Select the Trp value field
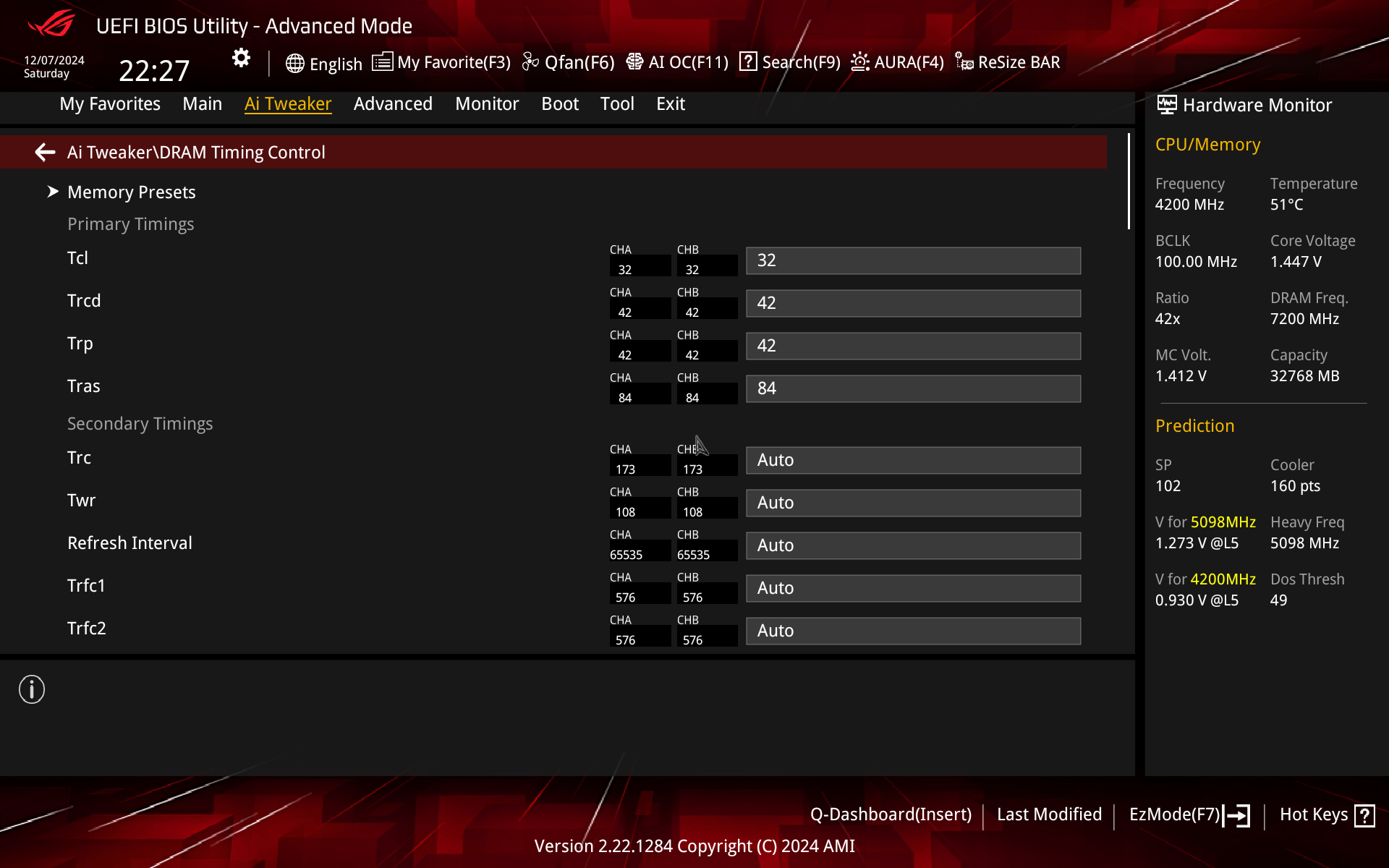The height and width of the screenshot is (868, 1389). [x=913, y=346]
